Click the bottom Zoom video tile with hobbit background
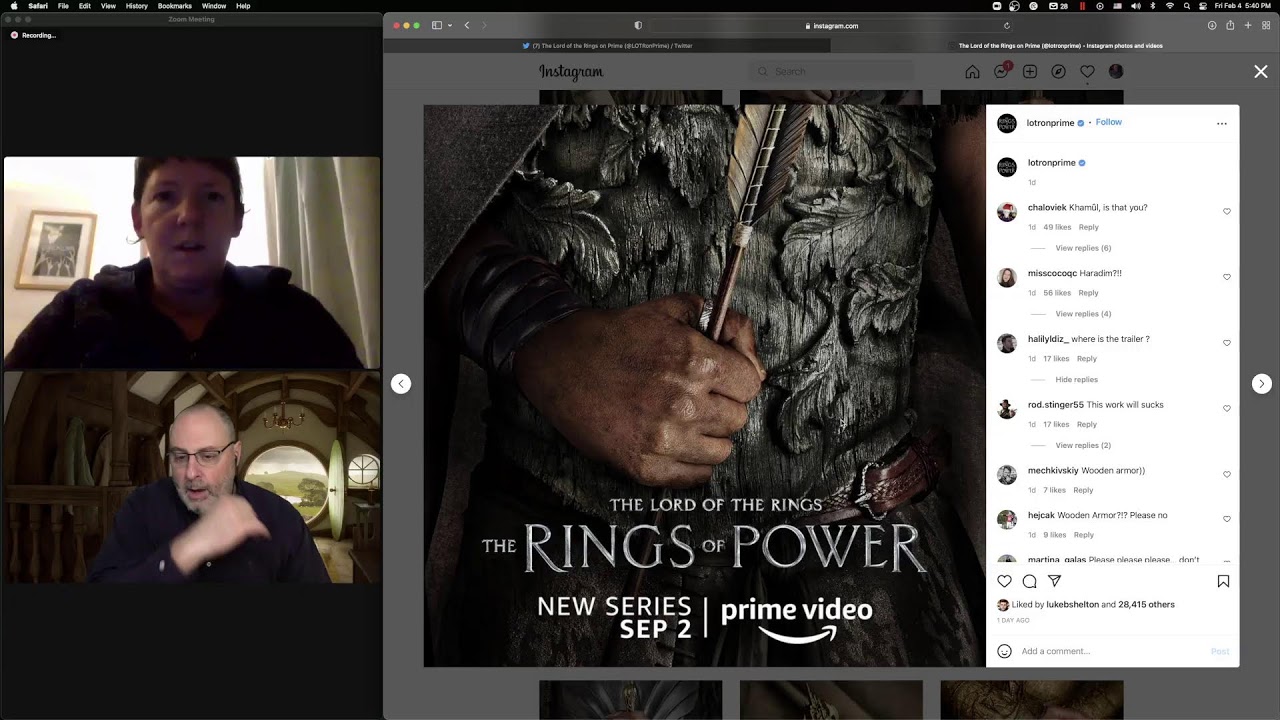 tap(192, 477)
